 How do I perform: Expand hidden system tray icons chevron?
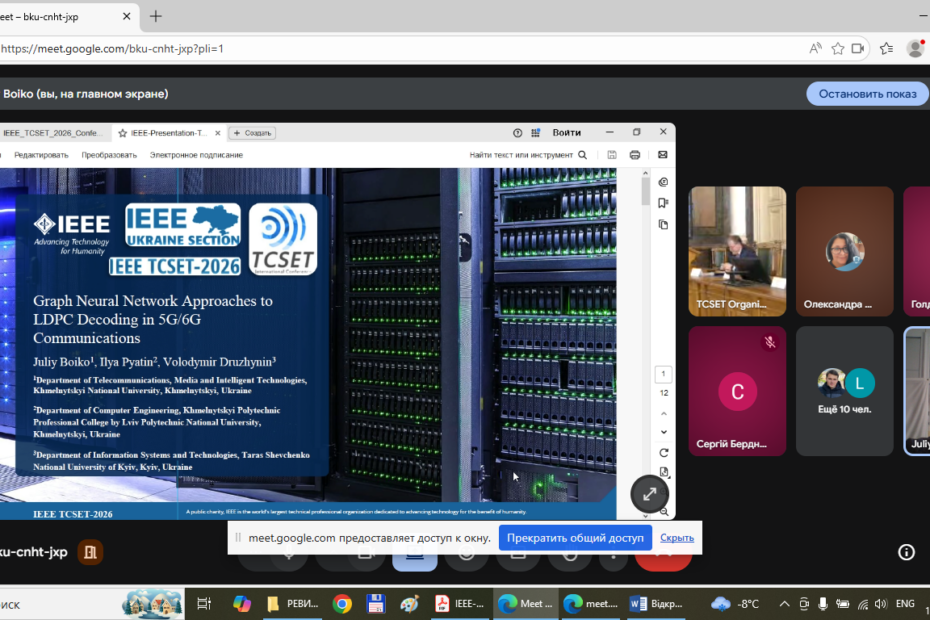tap(783, 604)
